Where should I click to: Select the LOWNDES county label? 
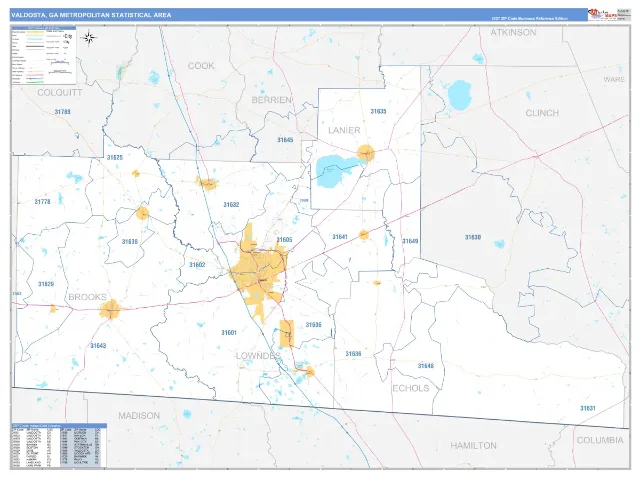coord(258,356)
